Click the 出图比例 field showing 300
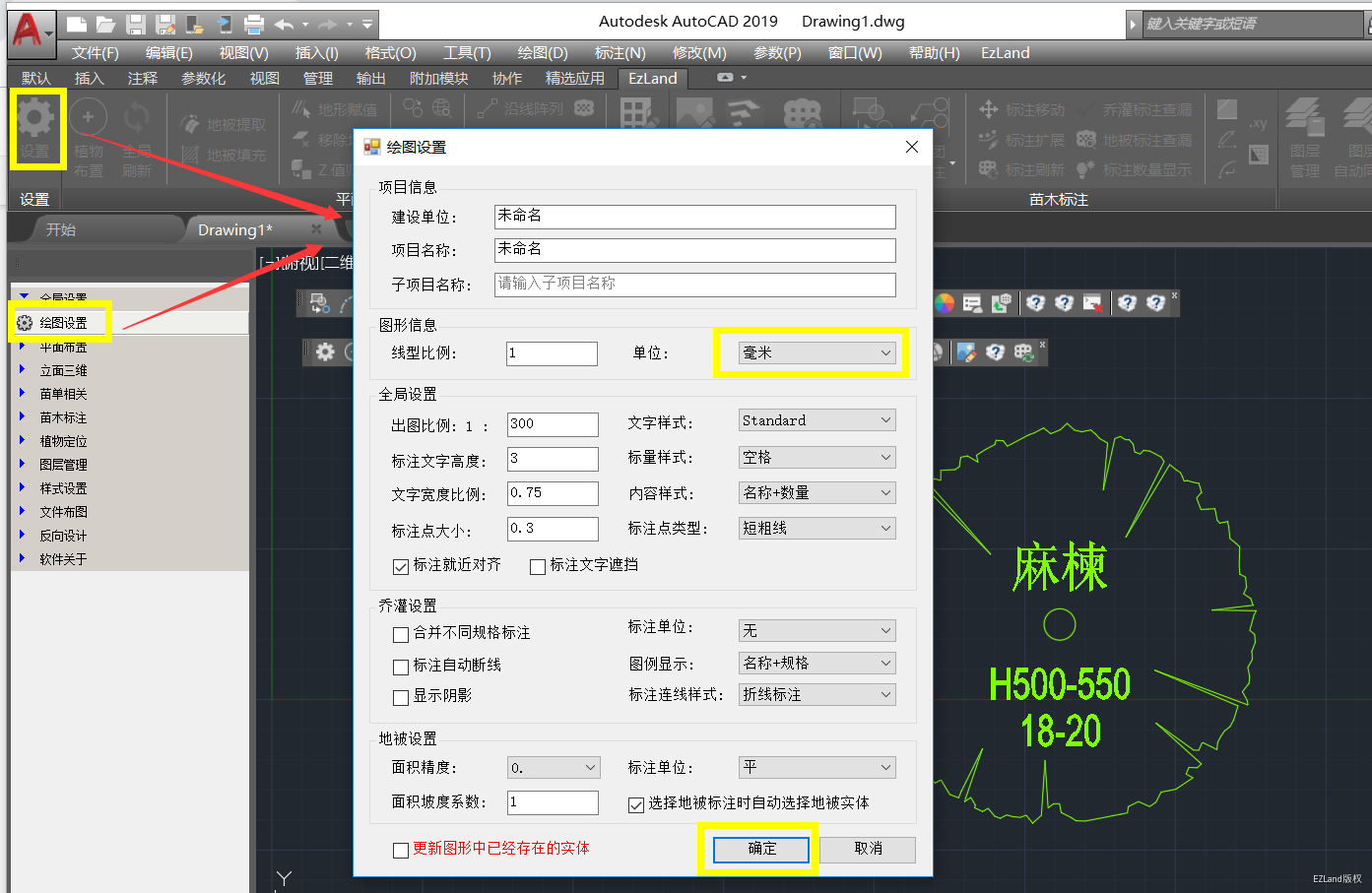1372x893 pixels. pos(553,424)
